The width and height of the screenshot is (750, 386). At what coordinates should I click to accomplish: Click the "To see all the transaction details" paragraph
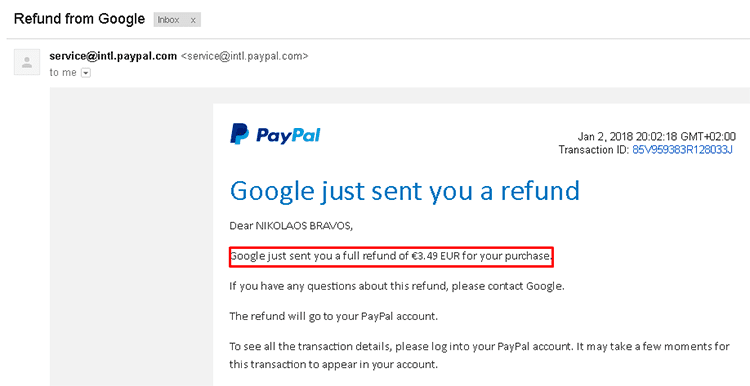pos(479,355)
